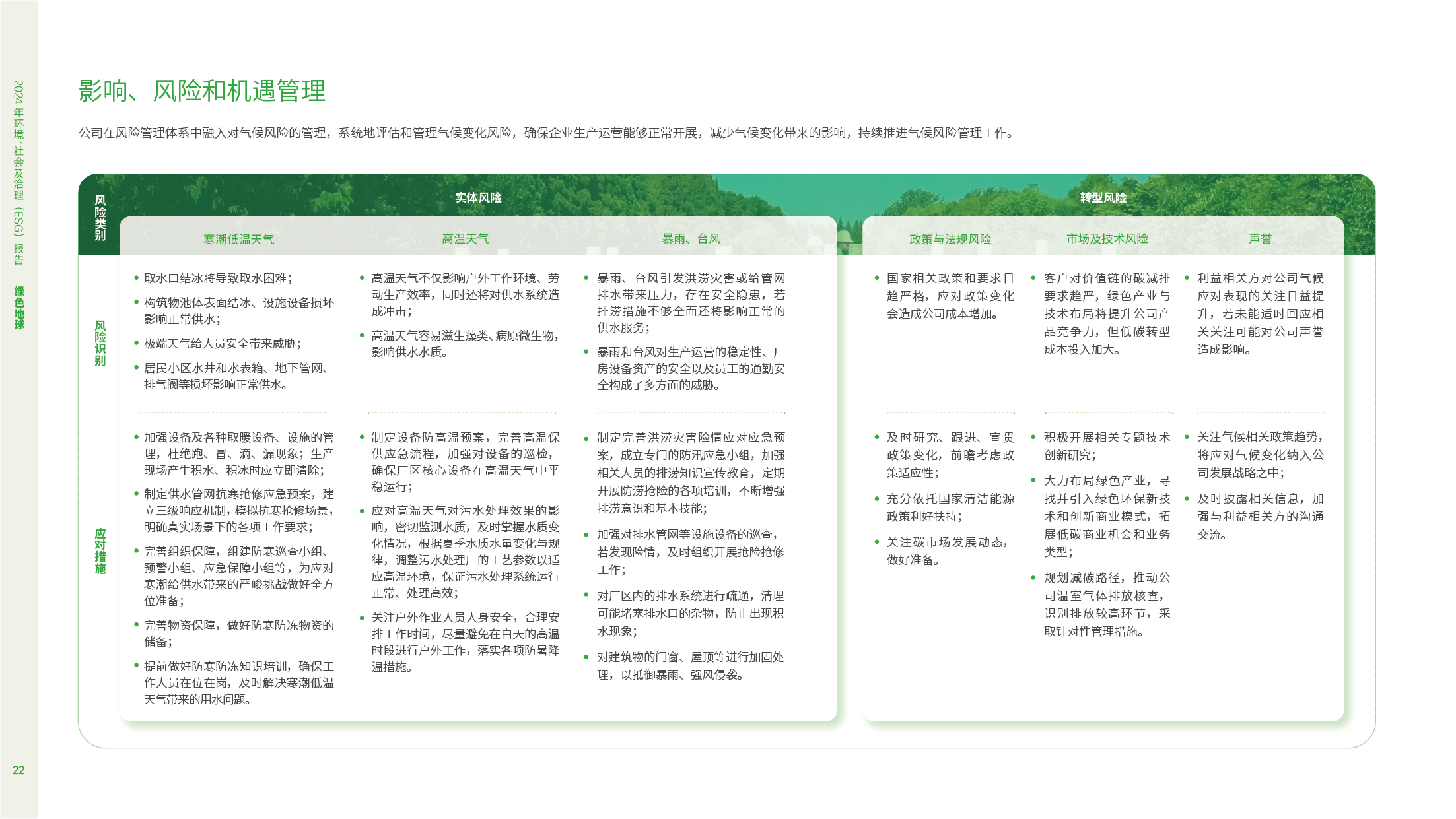The image size is (1456, 819).
Task: Click the vertical 风险识别 row label
Action: click(100, 343)
